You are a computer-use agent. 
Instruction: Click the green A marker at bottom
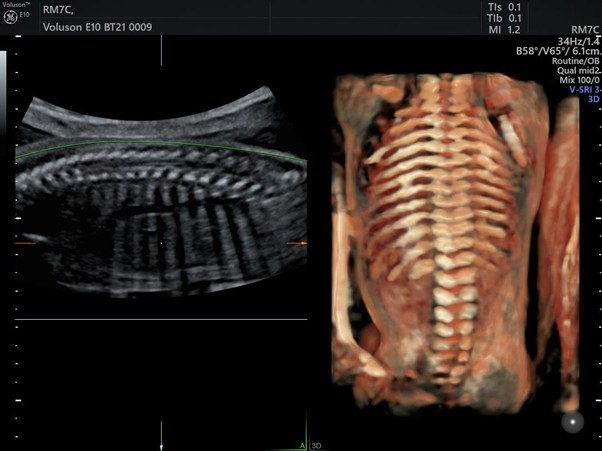click(x=301, y=445)
